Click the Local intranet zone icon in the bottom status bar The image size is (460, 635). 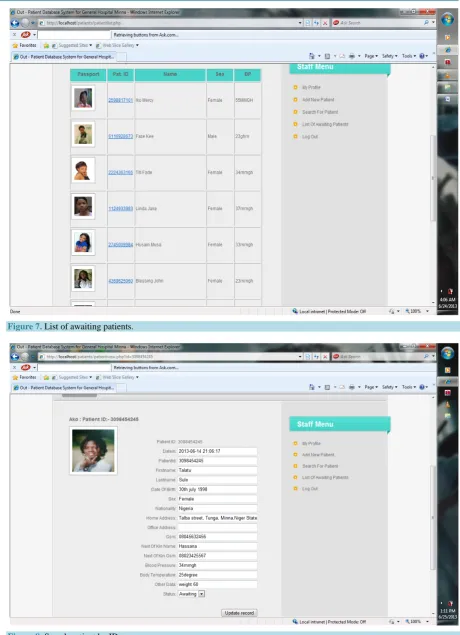(295, 622)
